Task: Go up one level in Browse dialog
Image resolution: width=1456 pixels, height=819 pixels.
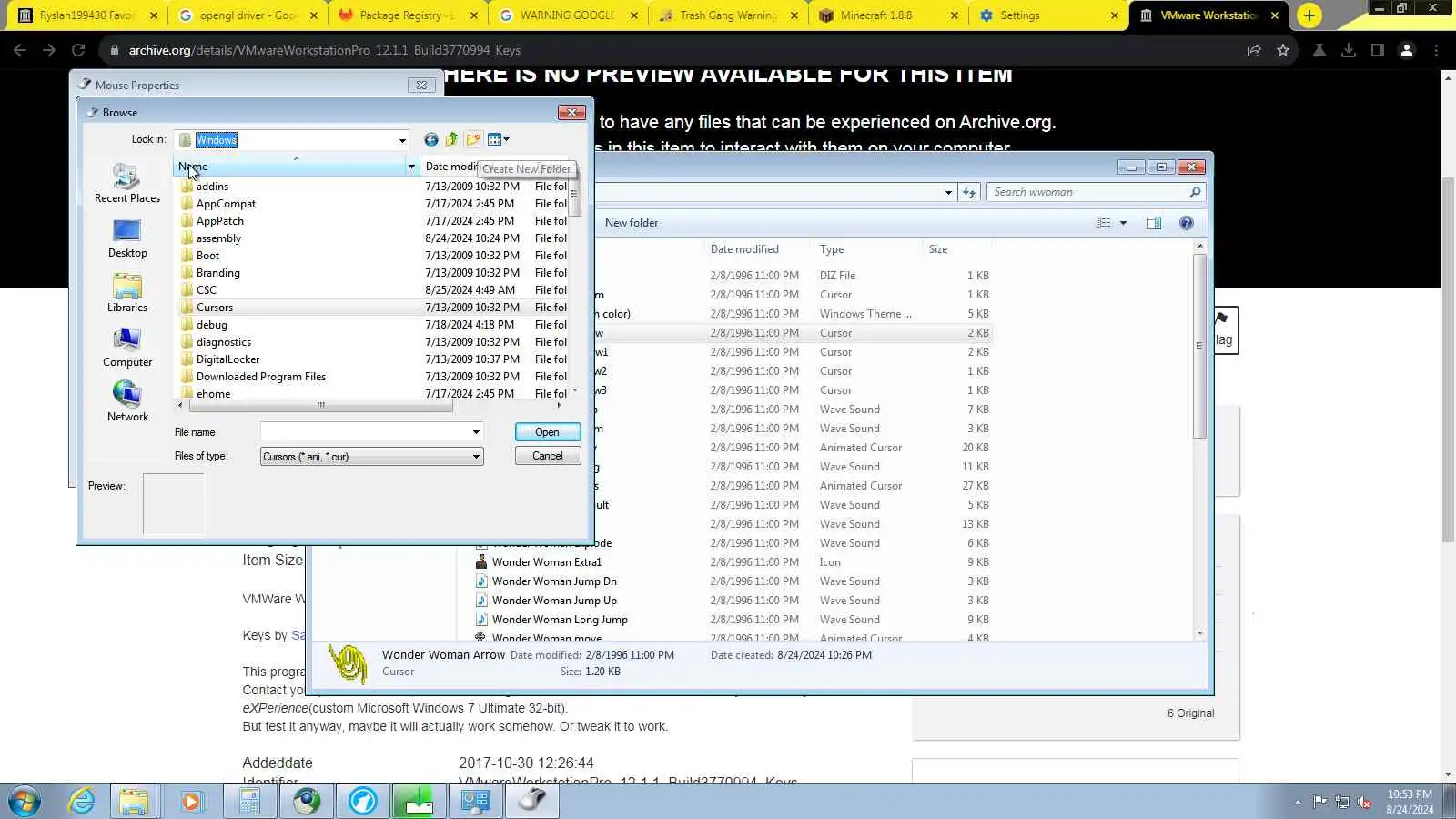Action: pyautogui.click(x=452, y=139)
